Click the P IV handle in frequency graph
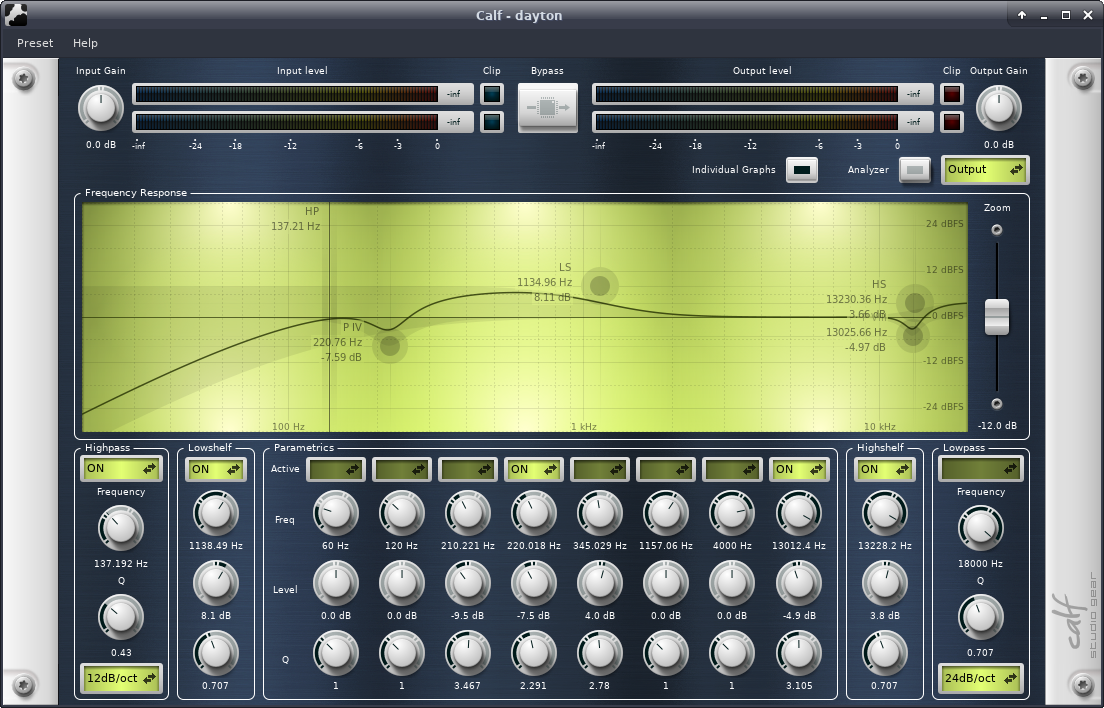This screenshot has height=708, width=1104. point(389,346)
